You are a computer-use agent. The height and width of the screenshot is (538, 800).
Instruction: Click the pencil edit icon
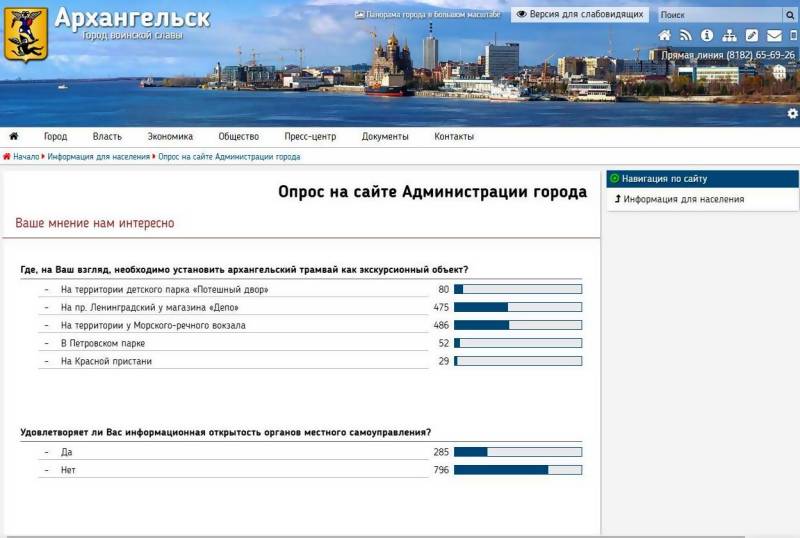click(x=751, y=35)
